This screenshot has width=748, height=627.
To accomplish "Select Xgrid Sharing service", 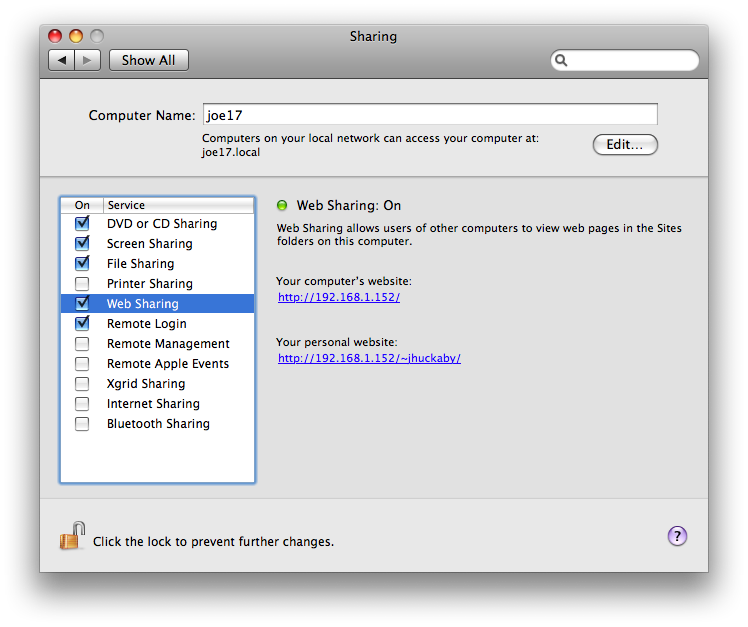I will coord(146,384).
